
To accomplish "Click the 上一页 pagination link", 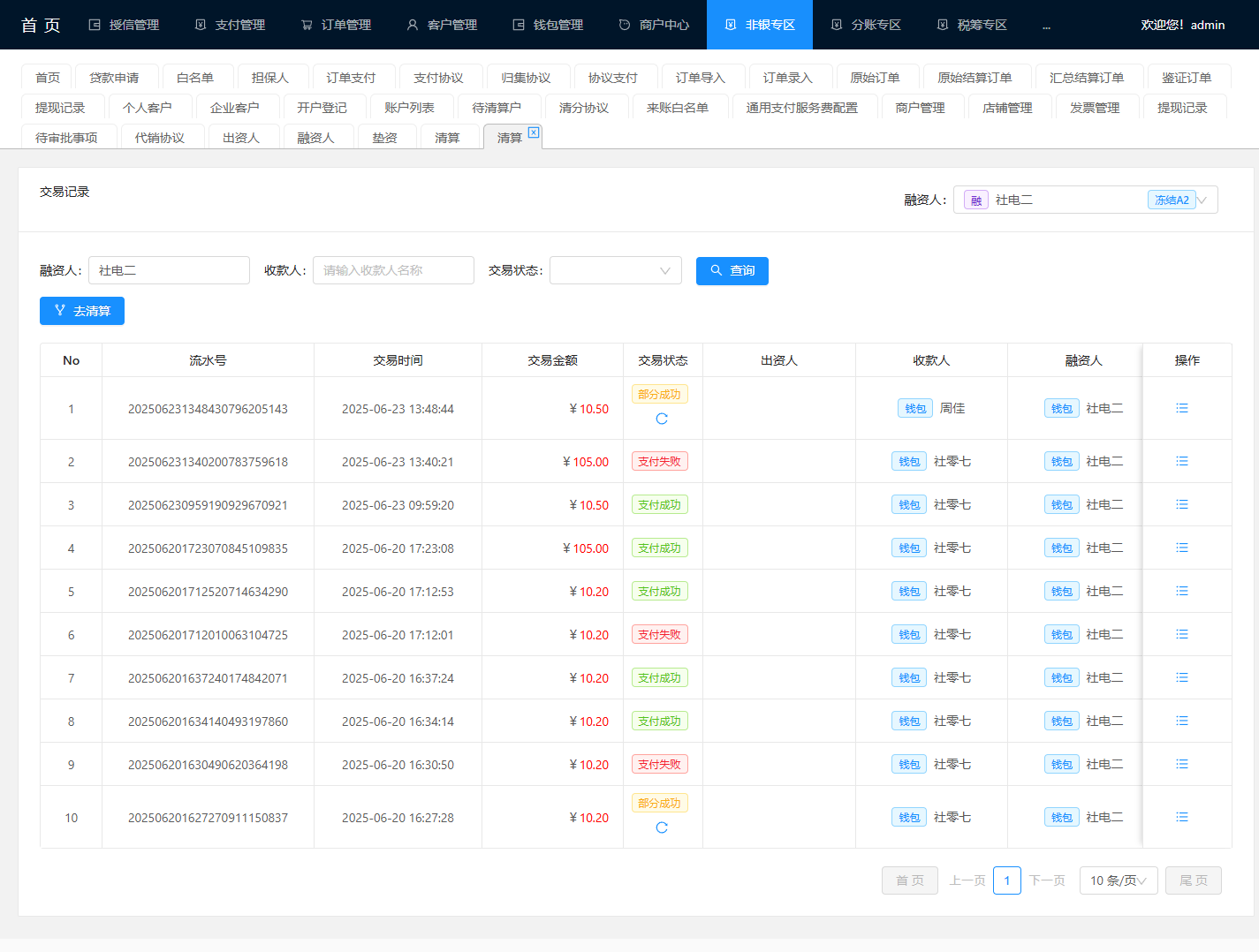I will click(x=967, y=880).
